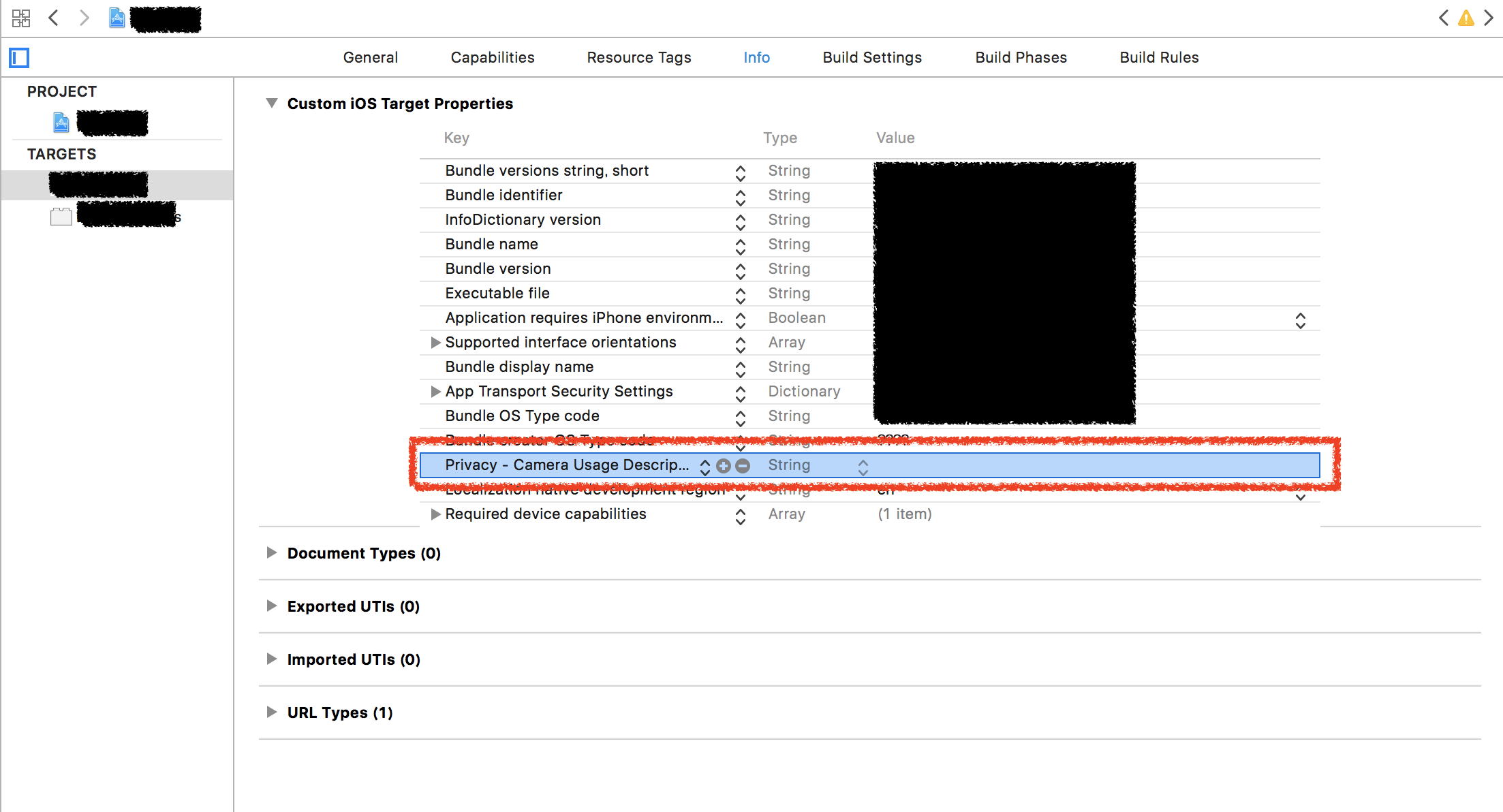
Task: Click the General tab
Action: 369,58
